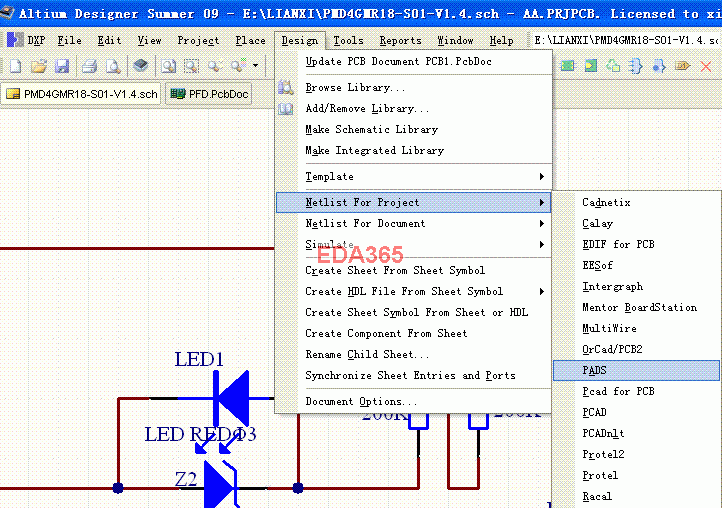Zoom on selected objects with the magnifier-sparkle icon

tap(215, 66)
